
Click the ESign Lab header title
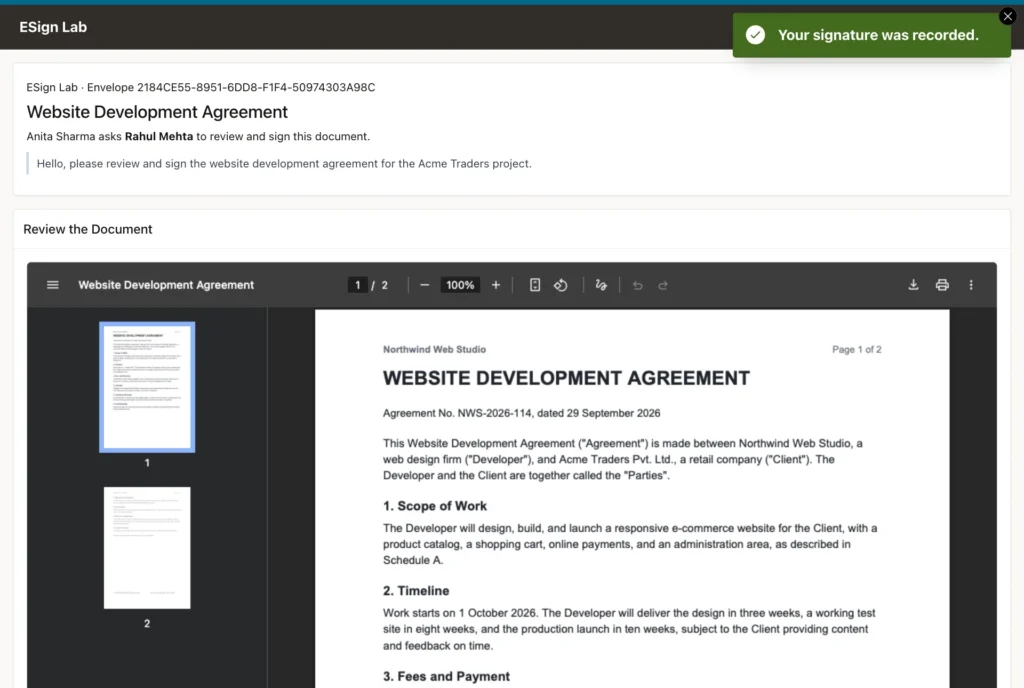pos(53,27)
